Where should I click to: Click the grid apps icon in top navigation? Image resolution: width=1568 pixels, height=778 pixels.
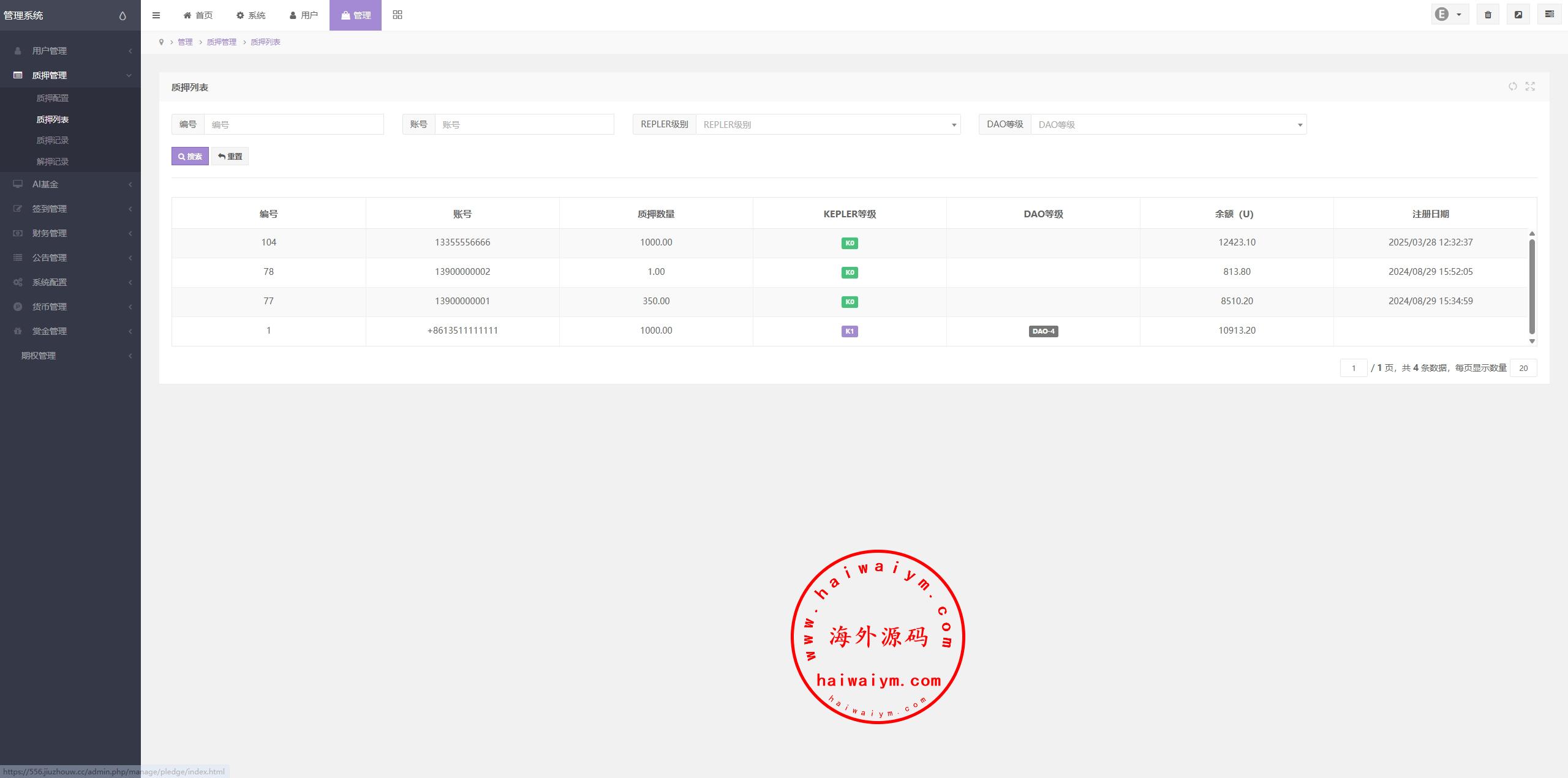click(x=398, y=15)
